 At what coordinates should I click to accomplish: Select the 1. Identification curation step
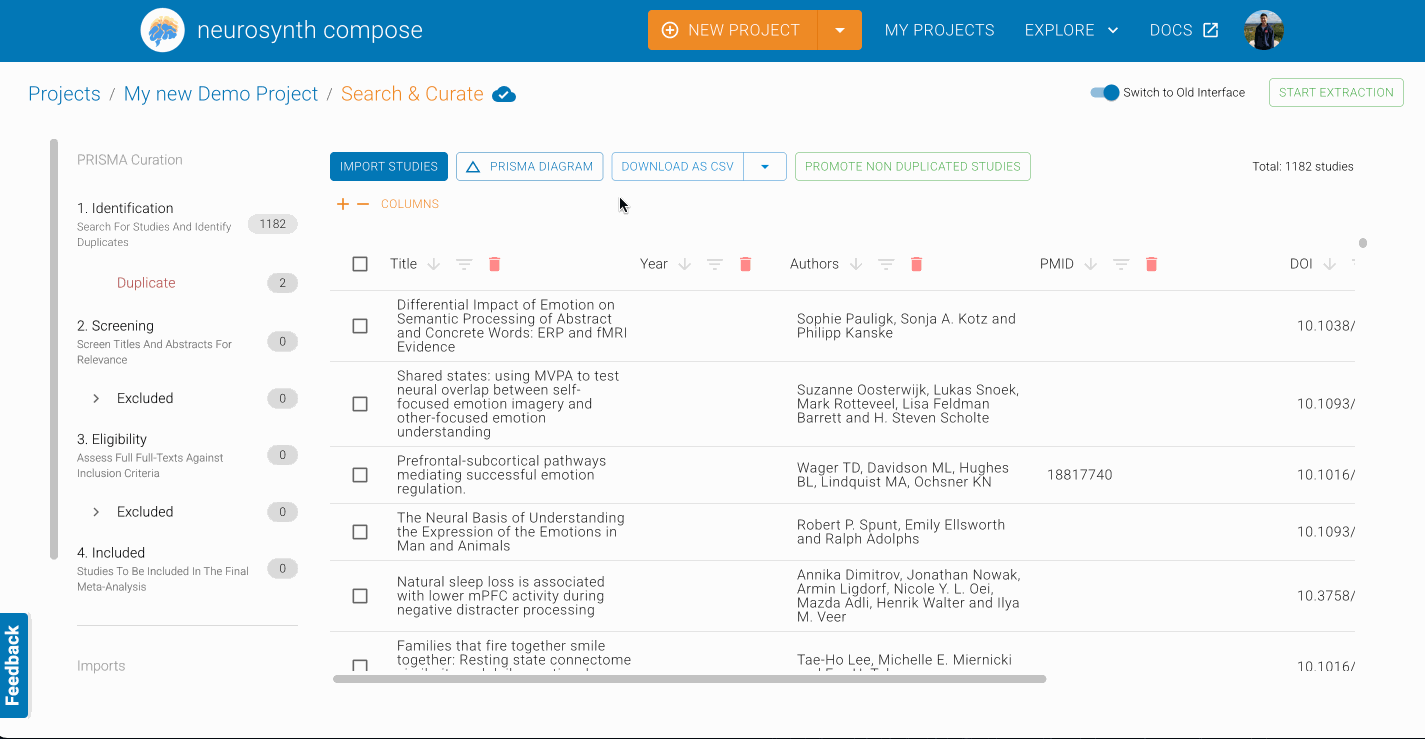[187, 224]
